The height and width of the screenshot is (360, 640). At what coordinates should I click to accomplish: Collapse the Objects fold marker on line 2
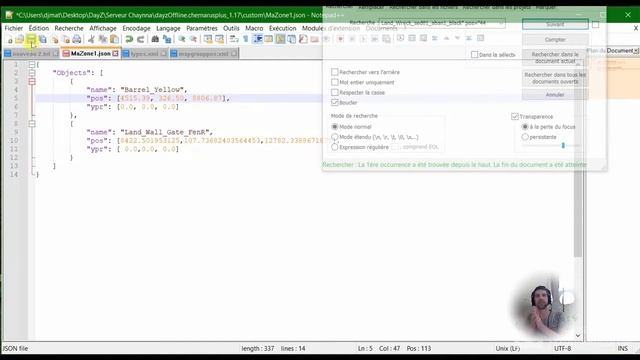pyautogui.click(x=32, y=73)
